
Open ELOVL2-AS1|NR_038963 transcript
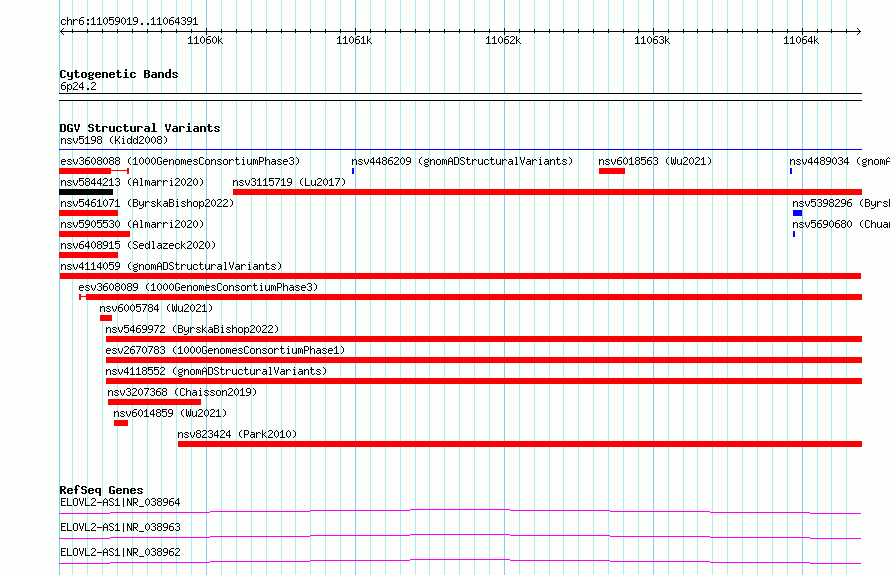[x=120, y=527]
